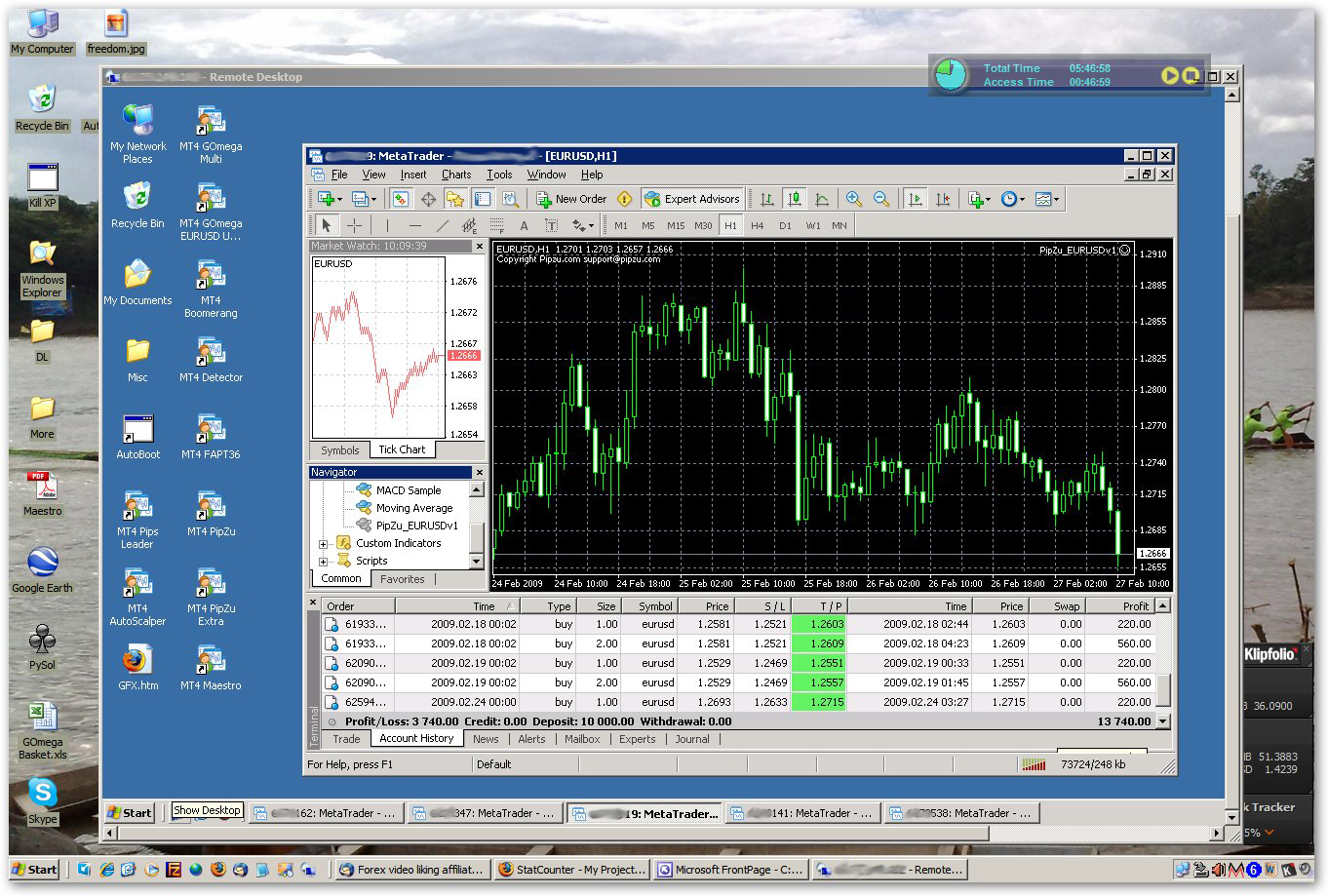
Task: Close the Navigator panel
Action: [x=479, y=472]
